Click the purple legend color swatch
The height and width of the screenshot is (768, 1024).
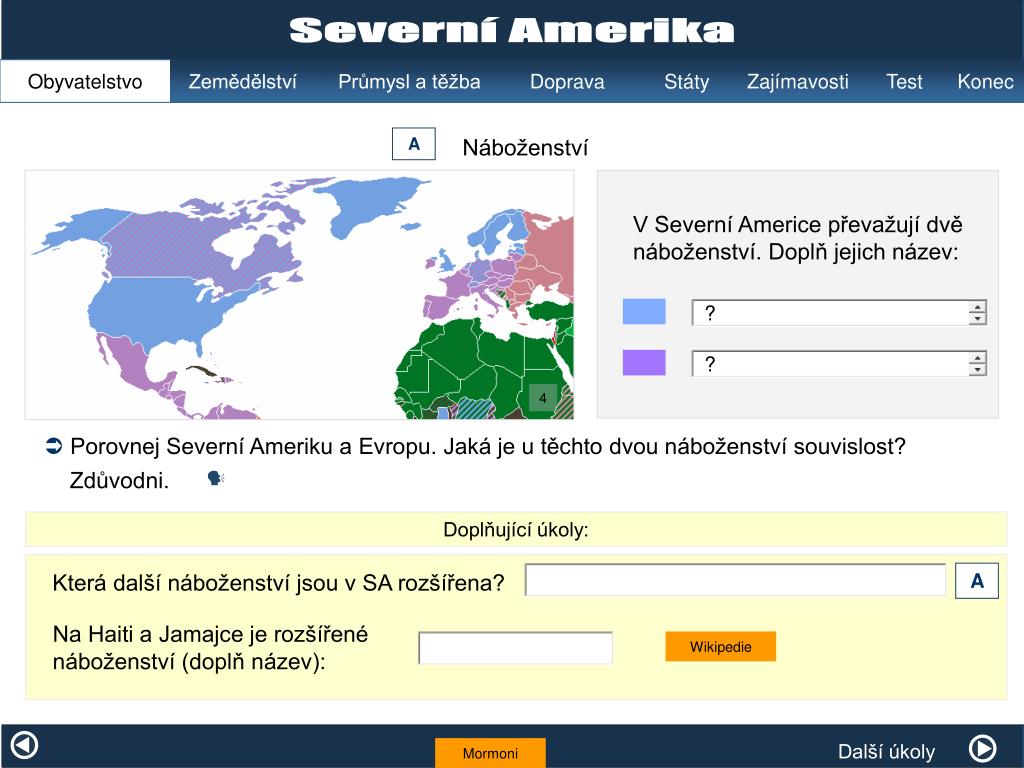pyautogui.click(x=644, y=362)
